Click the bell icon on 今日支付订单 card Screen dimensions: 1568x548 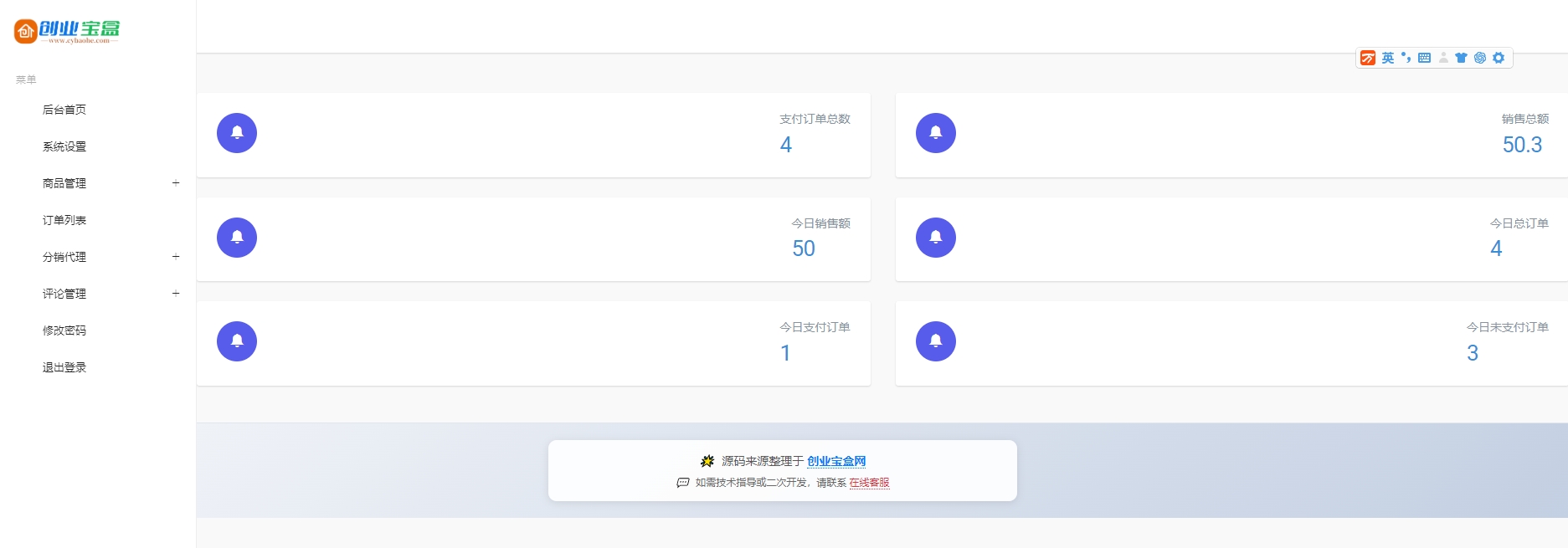(x=237, y=341)
